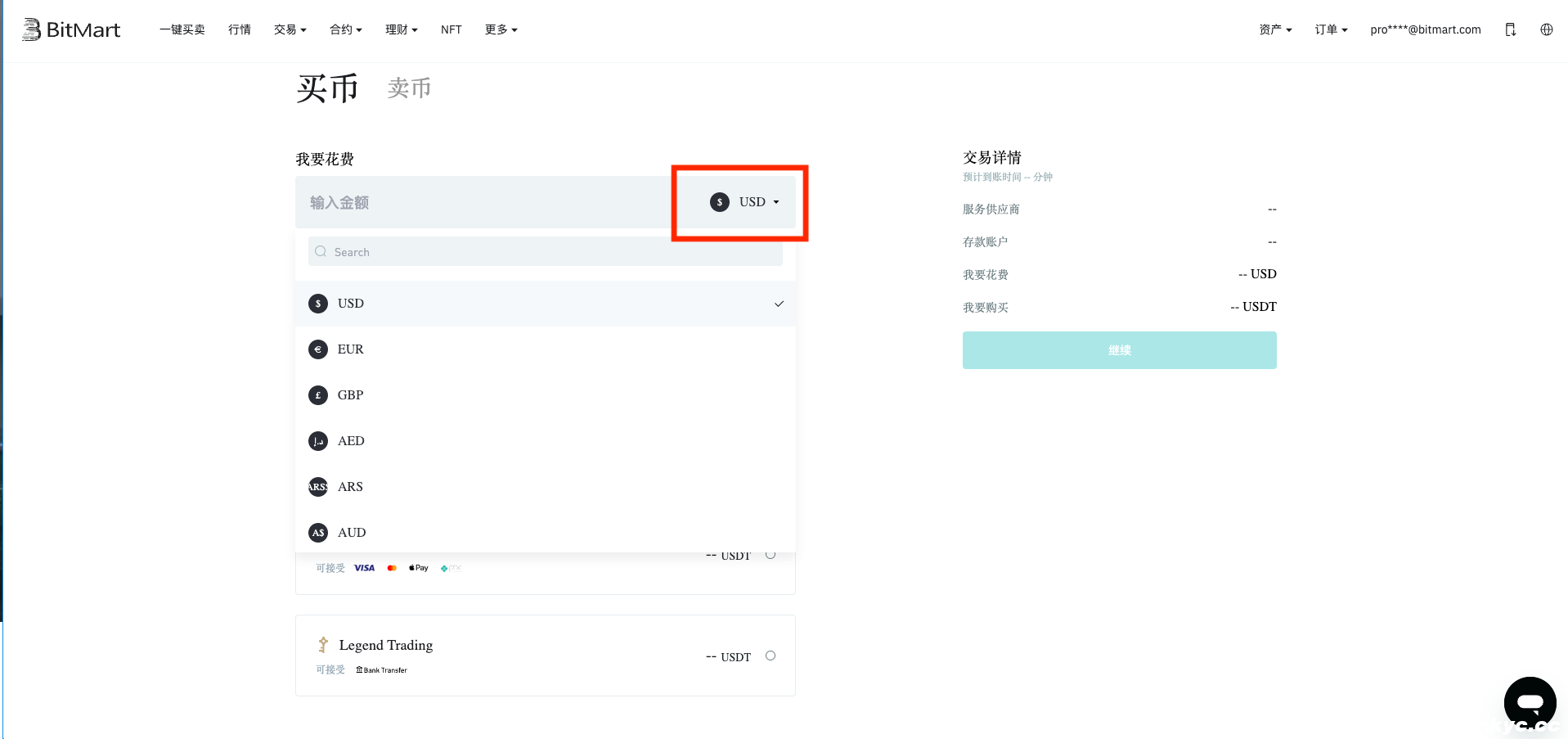
Task: Click the BitMart logo icon
Action: coord(31,29)
